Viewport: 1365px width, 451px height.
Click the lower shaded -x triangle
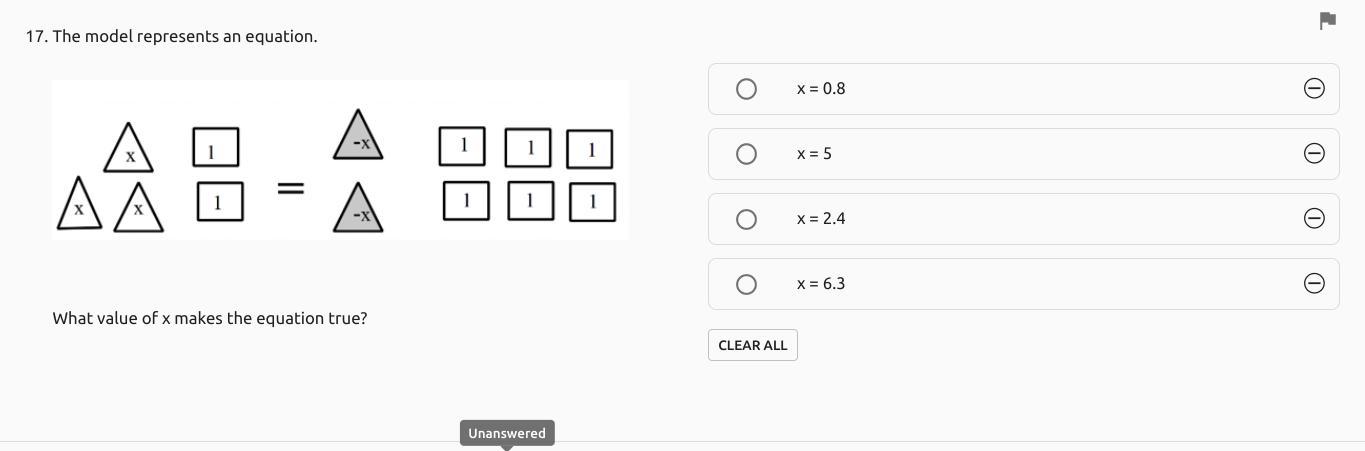pos(359,211)
